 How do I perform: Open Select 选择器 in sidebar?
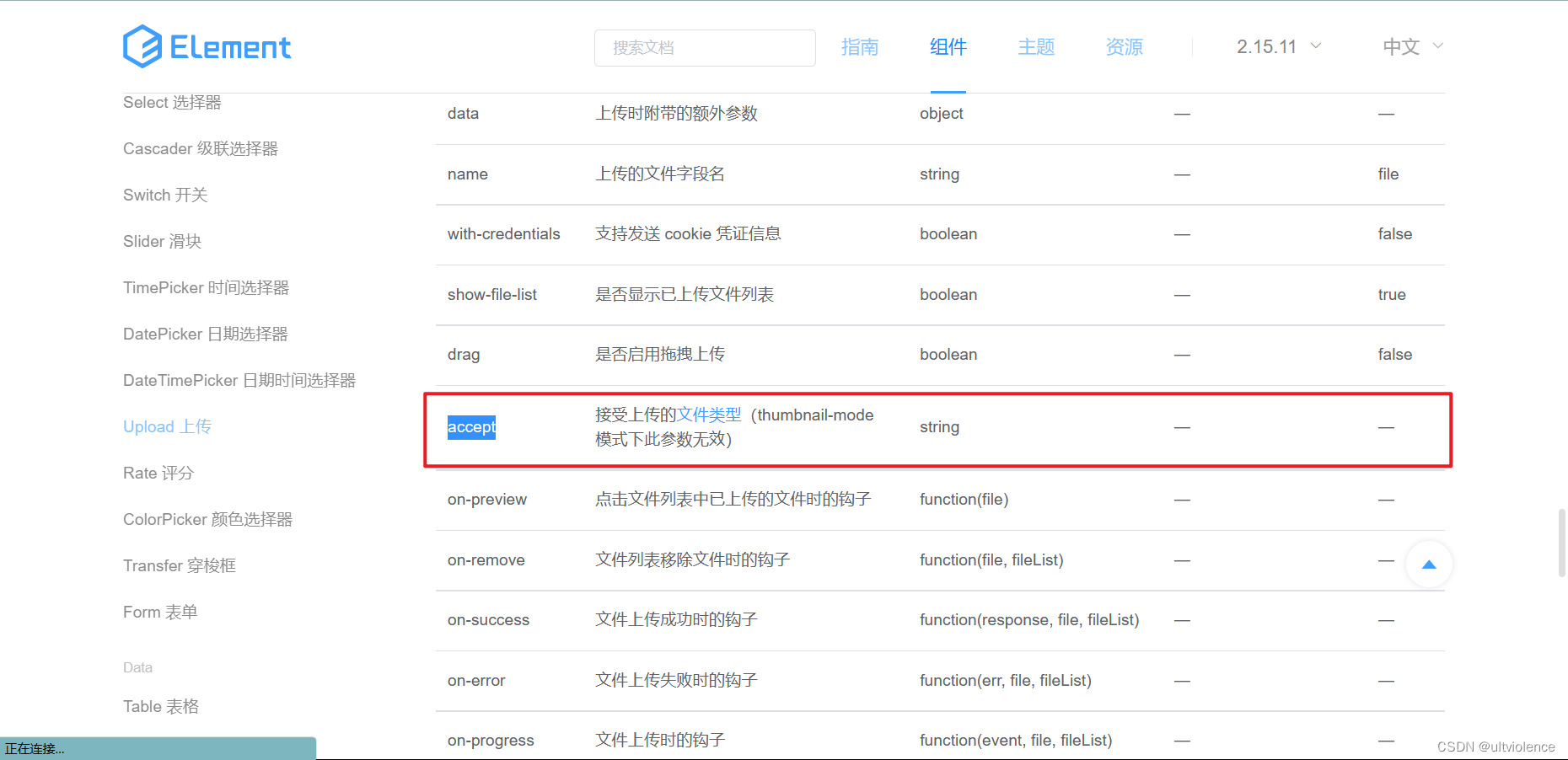tap(172, 102)
